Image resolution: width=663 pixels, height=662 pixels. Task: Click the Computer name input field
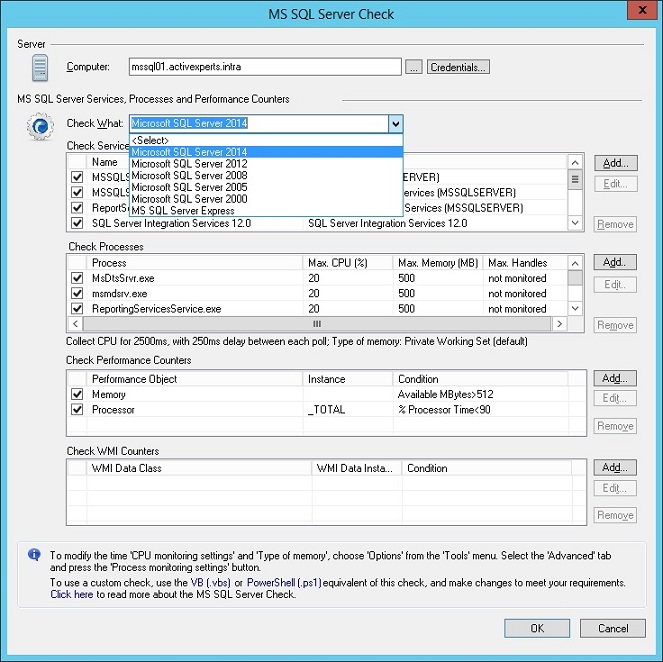click(x=265, y=67)
